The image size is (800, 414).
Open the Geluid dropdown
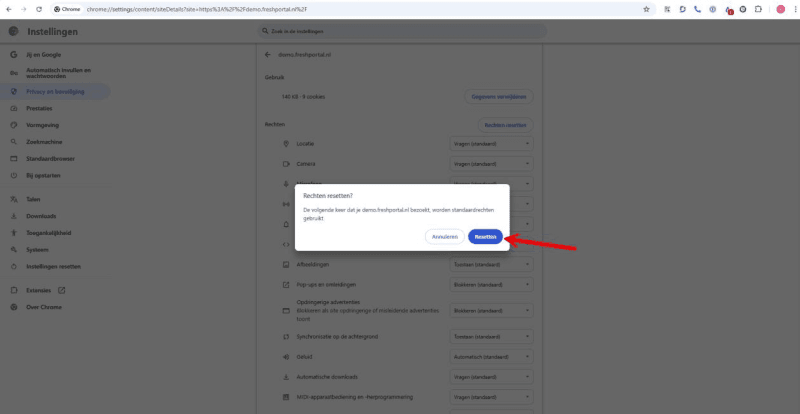[x=491, y=357]
